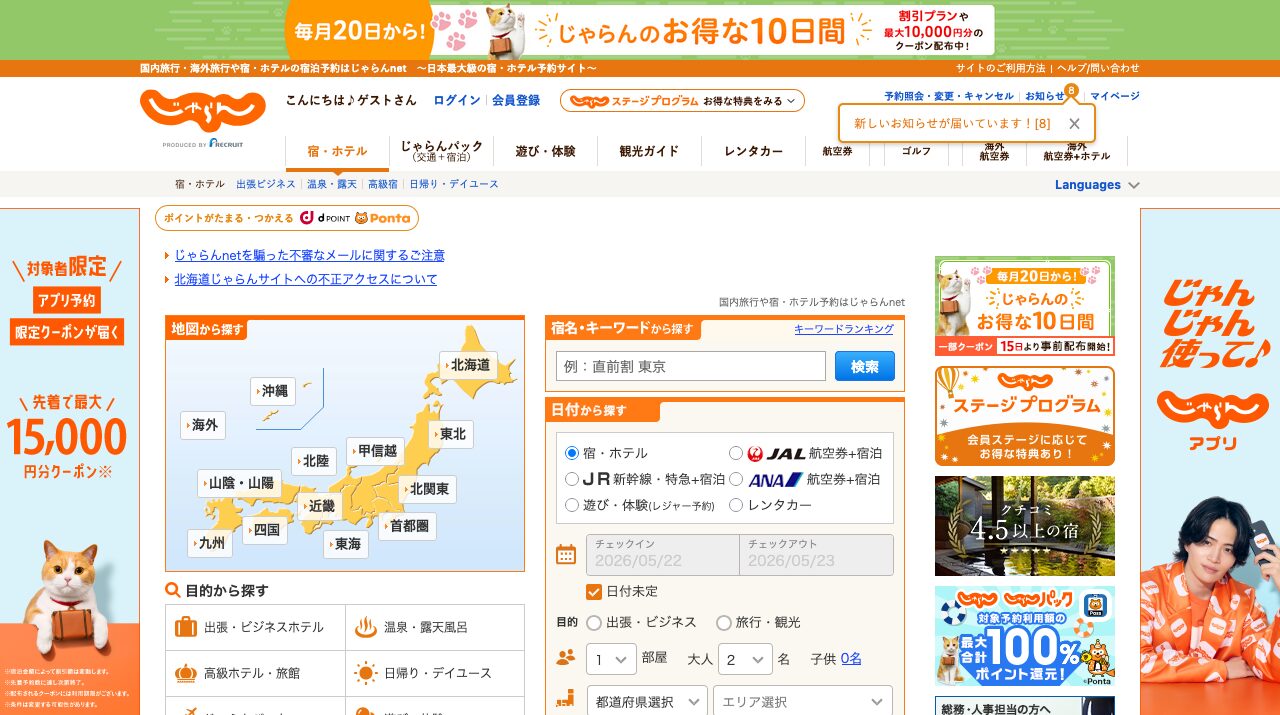Select ANA 航空券+宿泊 radio option

tap(736, 479)
